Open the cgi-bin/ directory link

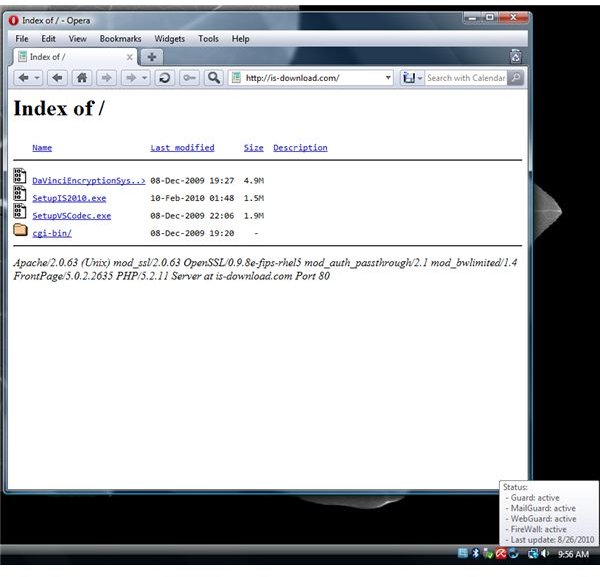point(52,233)
